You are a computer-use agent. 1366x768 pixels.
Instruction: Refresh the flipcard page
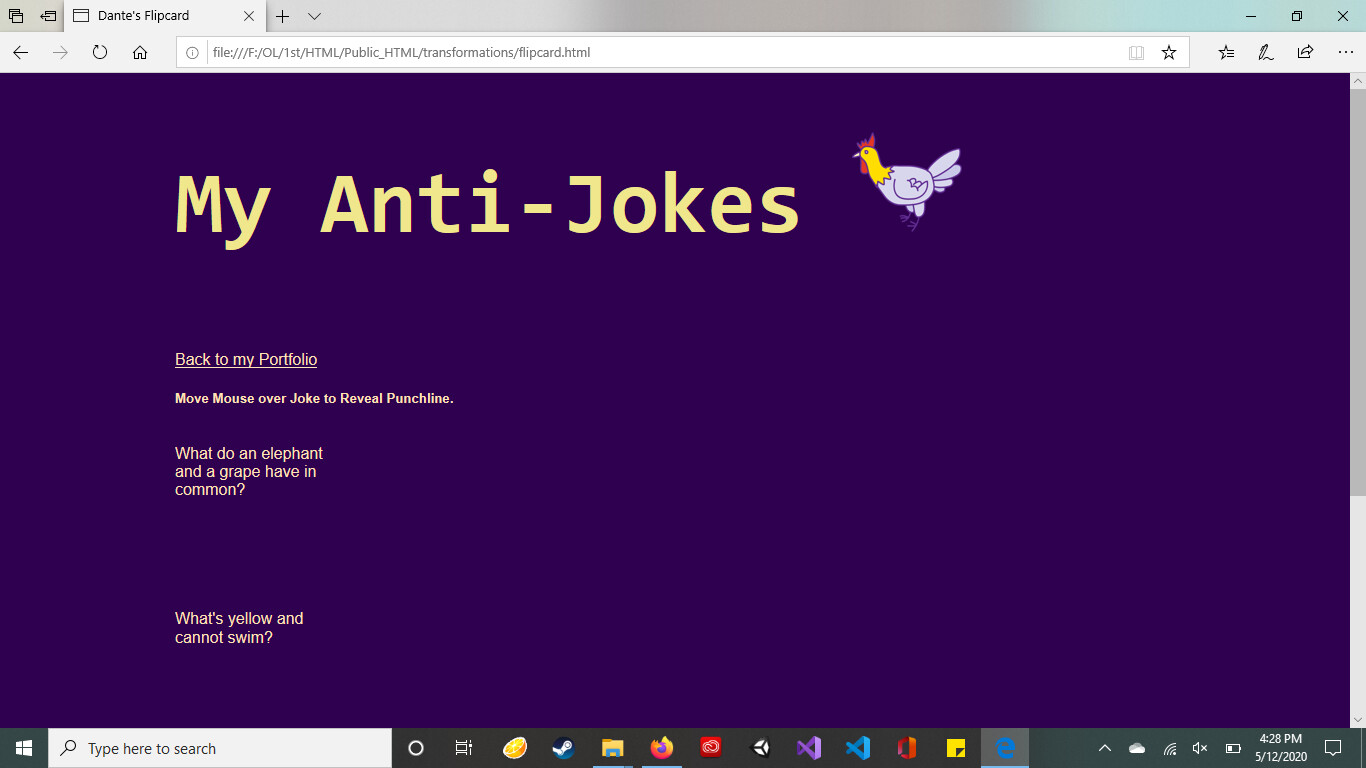tap(99, 52)
